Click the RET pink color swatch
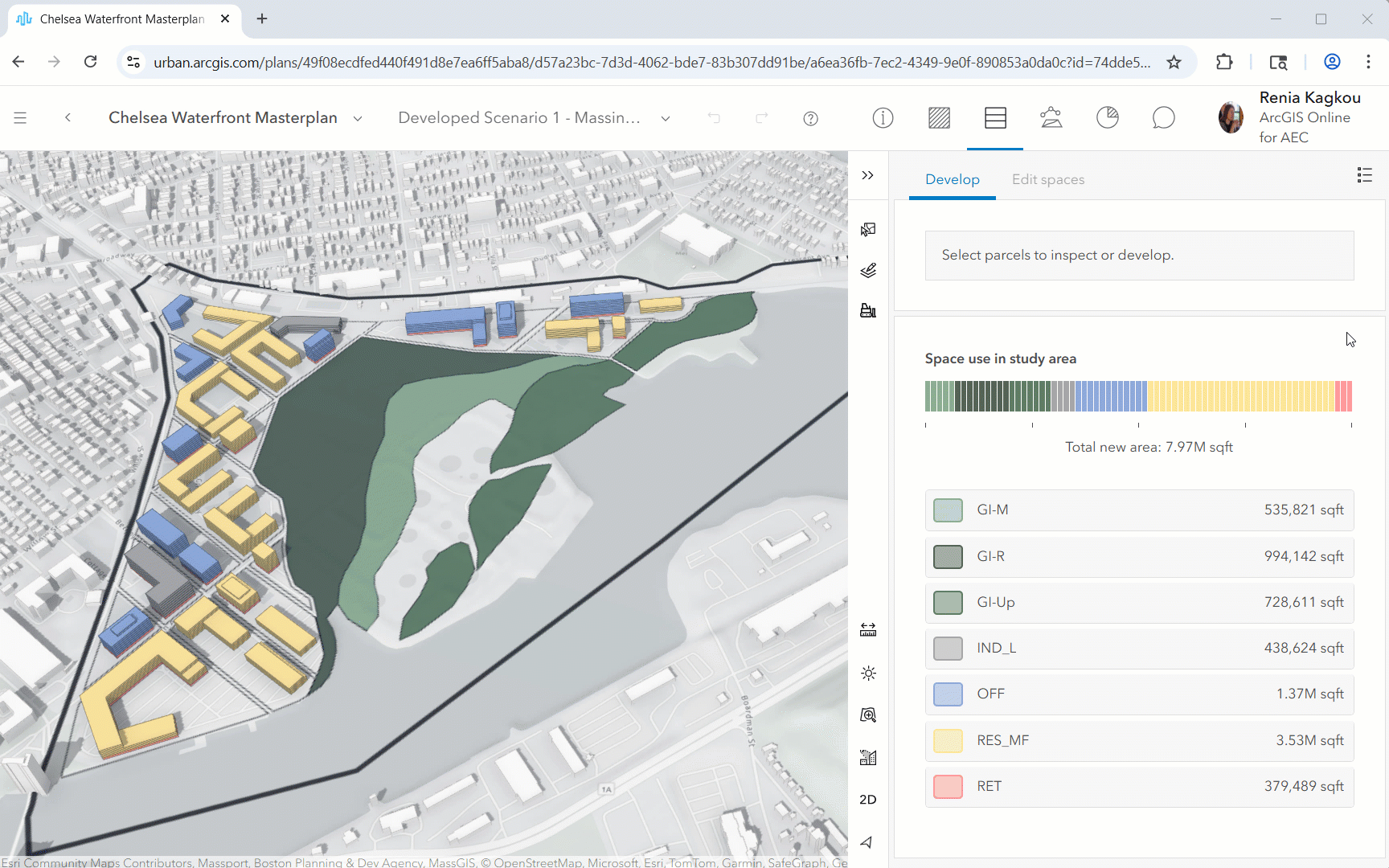 (x=948, y=786)
